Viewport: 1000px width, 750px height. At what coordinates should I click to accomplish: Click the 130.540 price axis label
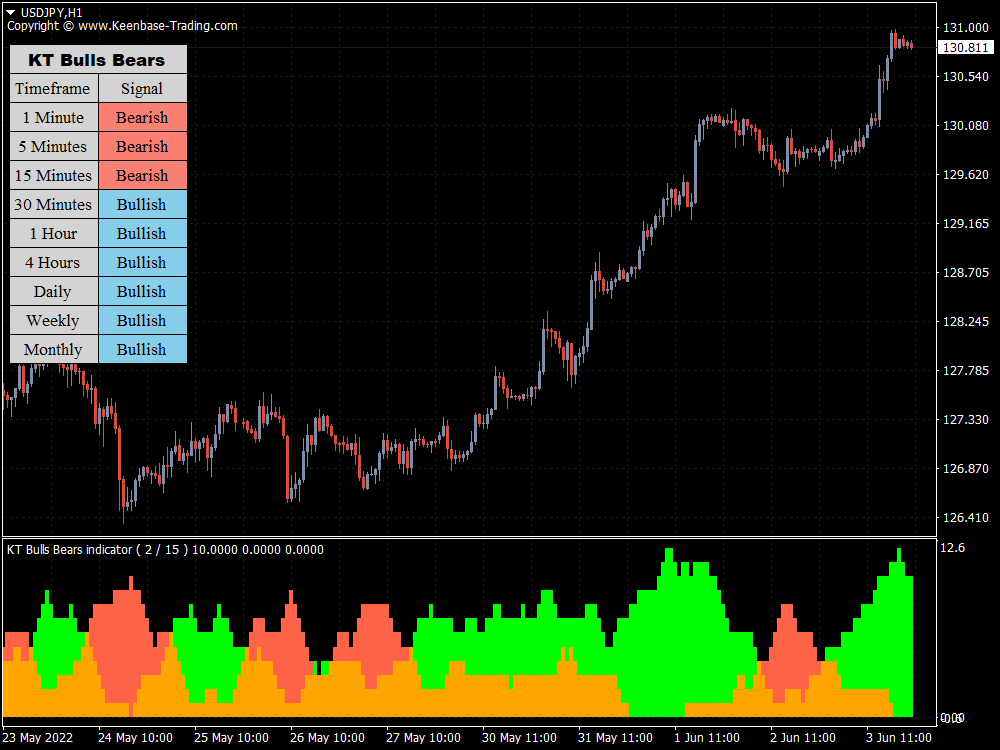(966, 77)
